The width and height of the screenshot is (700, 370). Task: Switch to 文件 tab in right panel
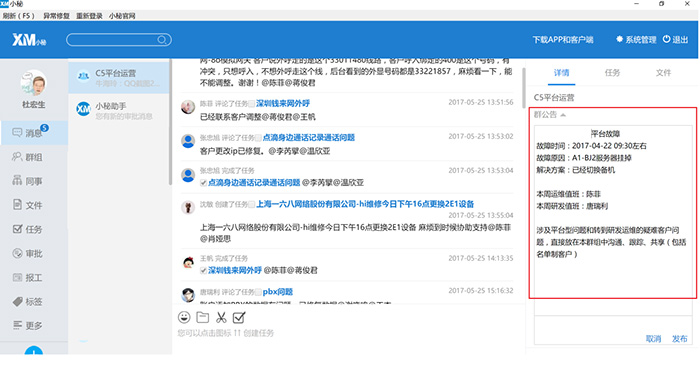click(663, 73)
